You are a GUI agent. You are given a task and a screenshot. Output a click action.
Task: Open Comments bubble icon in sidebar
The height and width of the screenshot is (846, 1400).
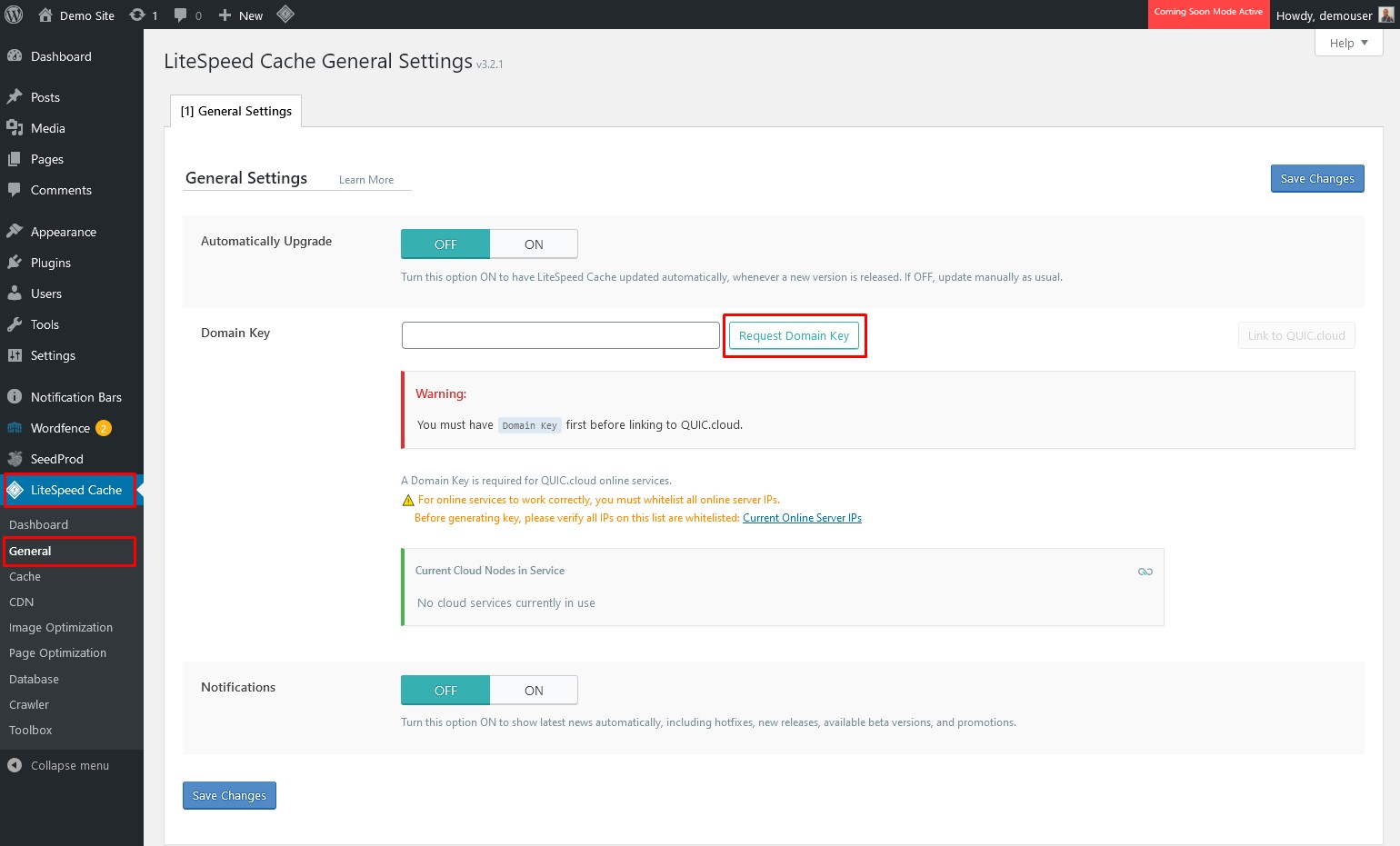(x=15, y=190)
